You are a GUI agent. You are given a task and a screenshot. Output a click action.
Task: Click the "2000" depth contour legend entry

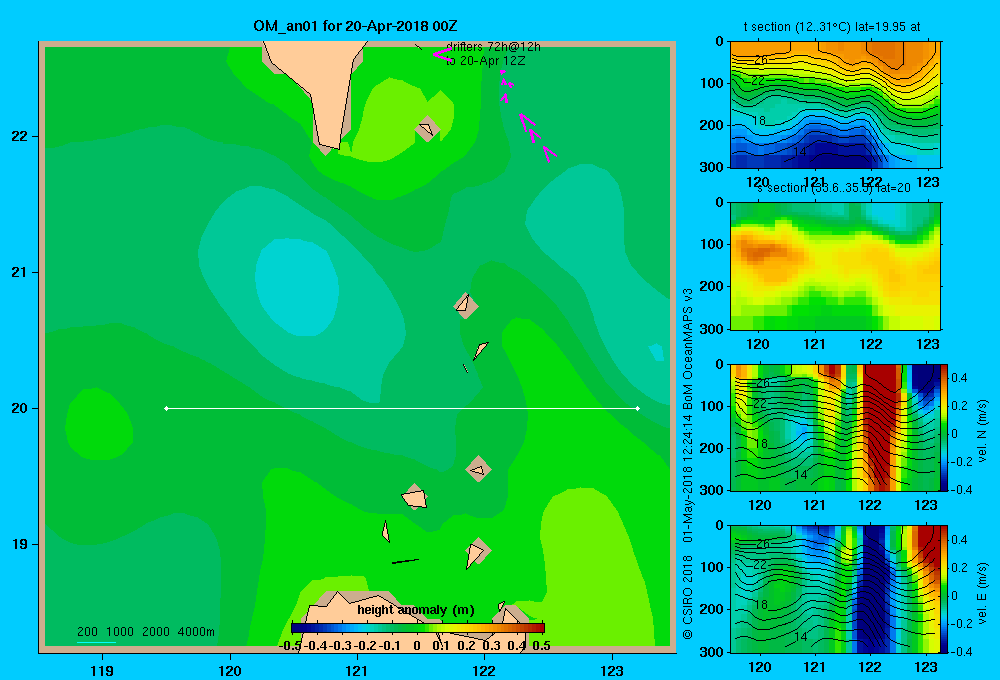point(156,632)
